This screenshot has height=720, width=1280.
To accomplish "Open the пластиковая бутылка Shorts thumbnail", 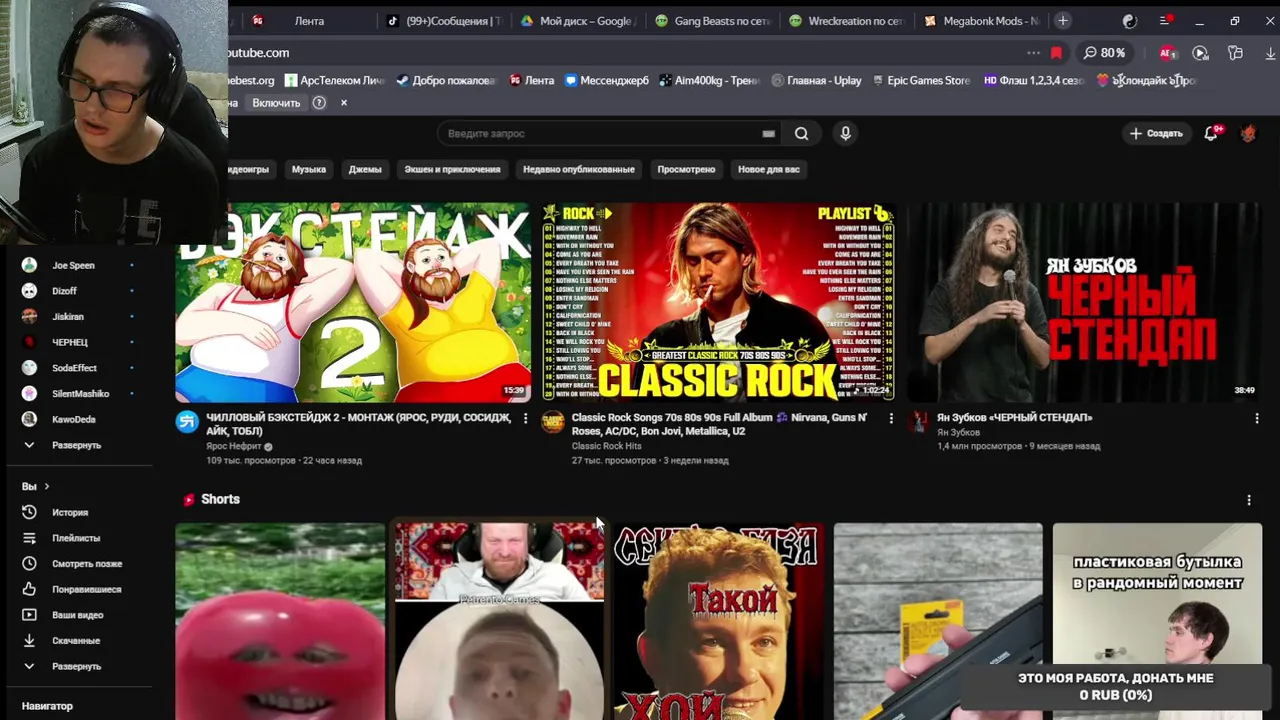I will point(1157,621).
